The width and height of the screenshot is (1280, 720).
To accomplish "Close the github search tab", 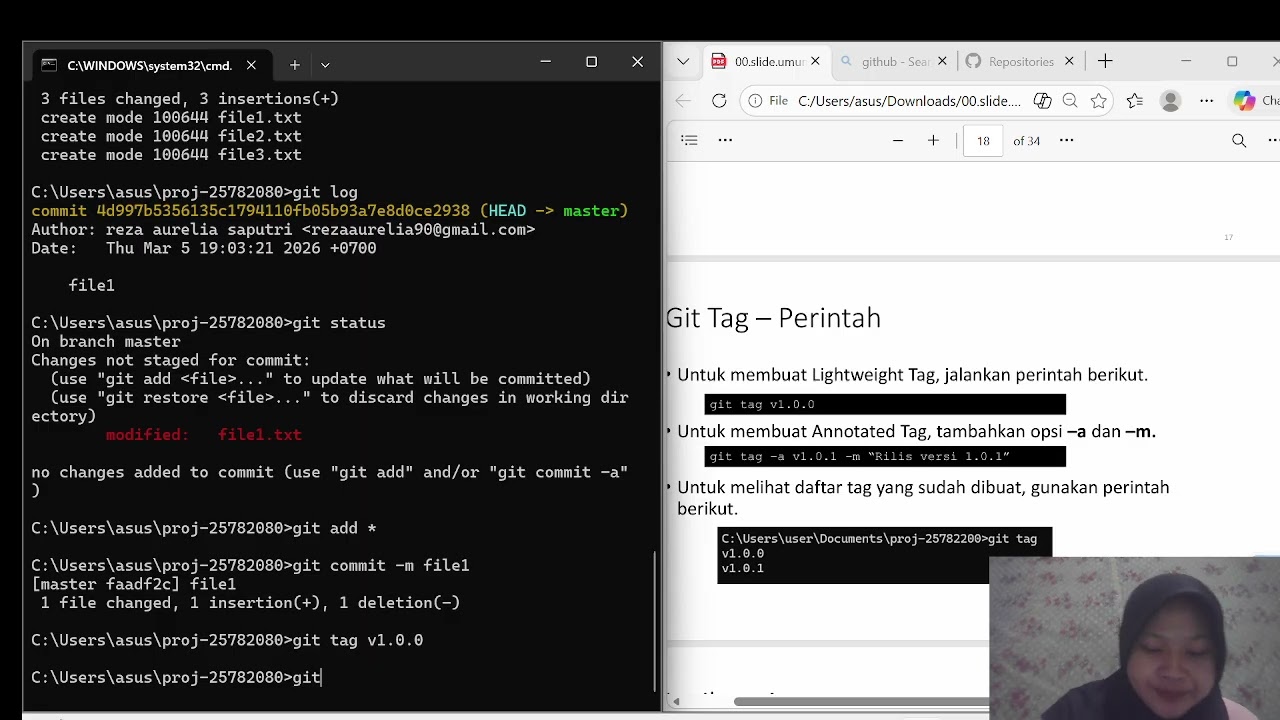I will pyautogui.click(x=942, y=61).
